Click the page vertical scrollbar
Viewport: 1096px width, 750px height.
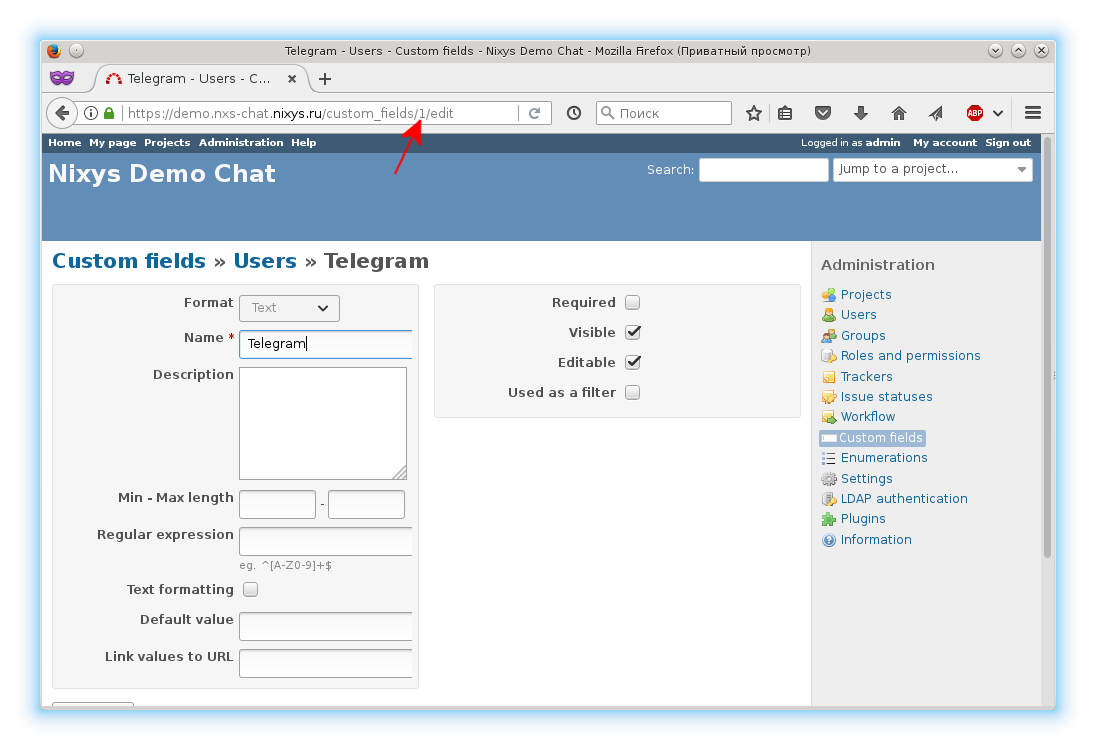coord(1047,349)
